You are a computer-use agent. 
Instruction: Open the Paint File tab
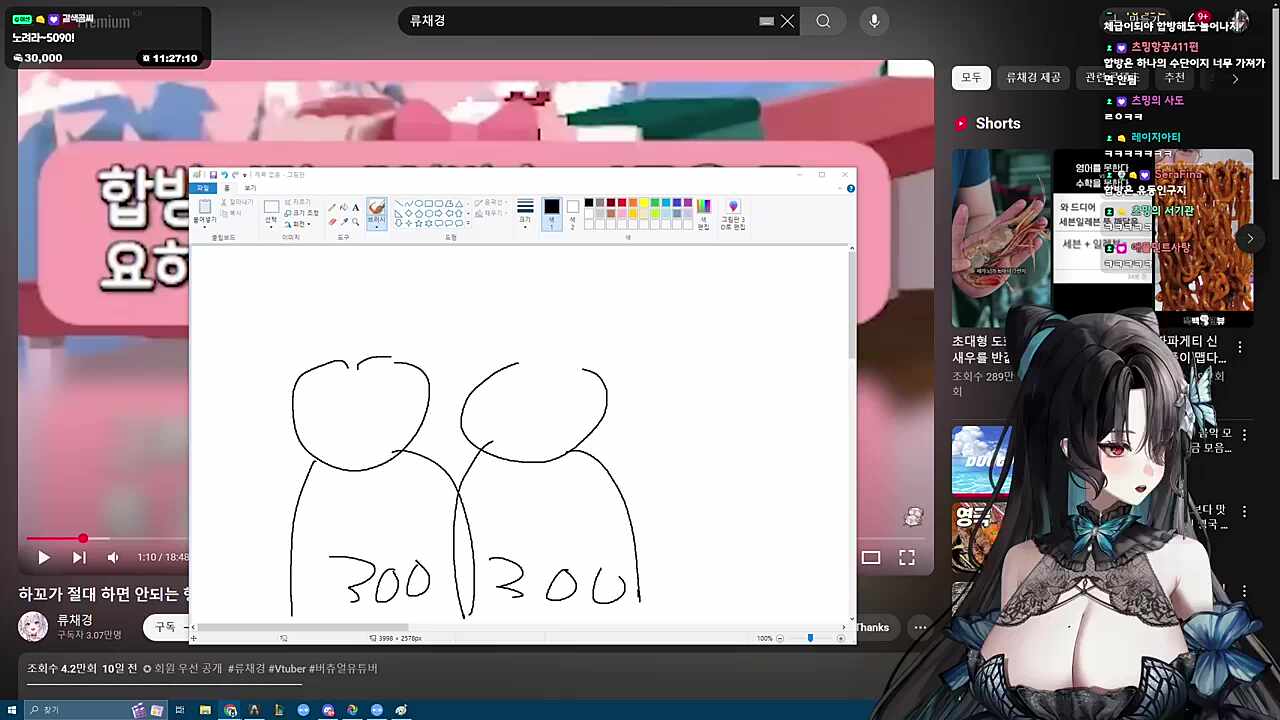203,188
